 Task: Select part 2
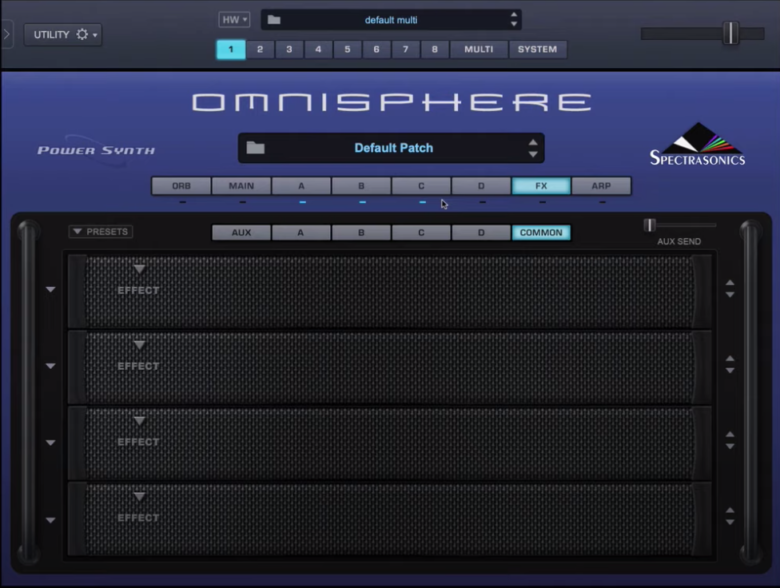pos(260,49)
